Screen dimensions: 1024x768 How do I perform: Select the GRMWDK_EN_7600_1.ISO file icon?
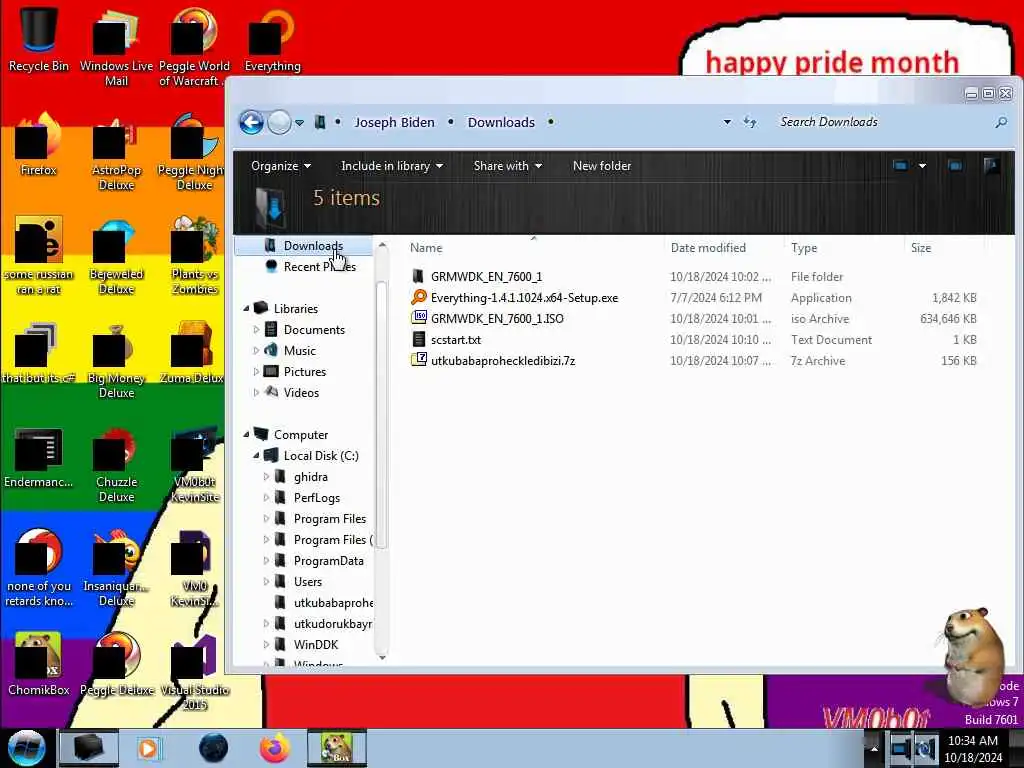(419, 318)
